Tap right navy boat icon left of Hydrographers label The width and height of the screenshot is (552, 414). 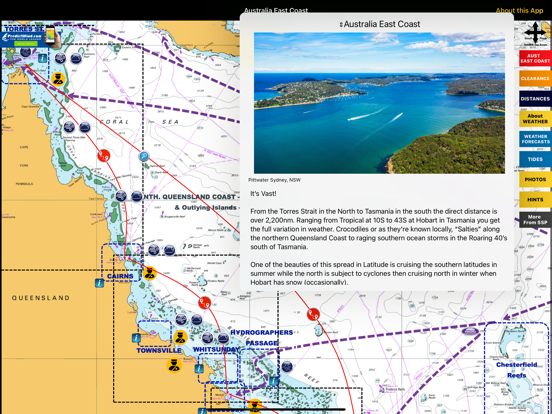click(x=223, y=338)
